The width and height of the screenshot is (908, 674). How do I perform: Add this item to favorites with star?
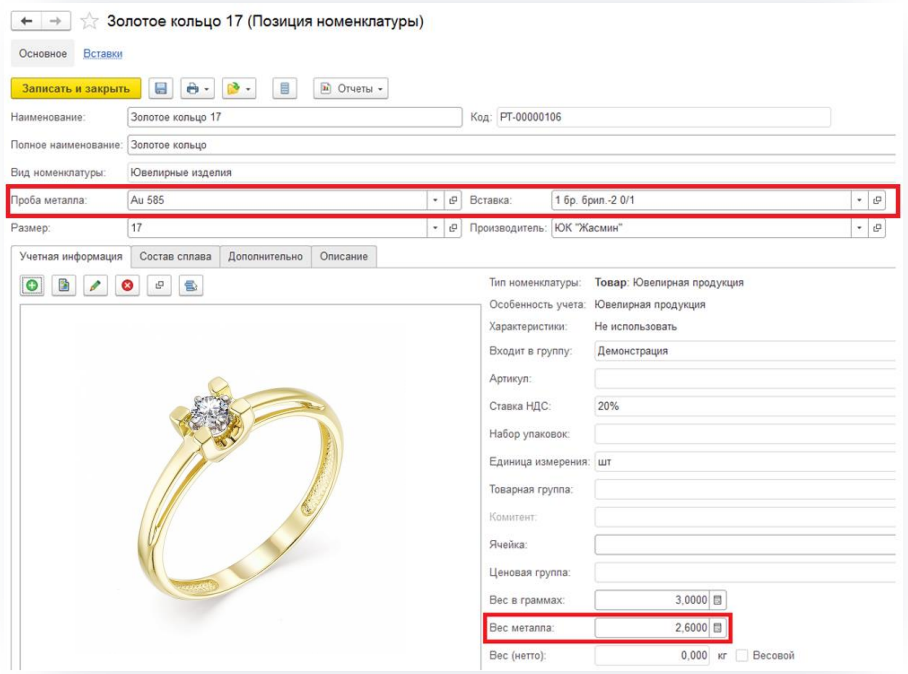89,21
